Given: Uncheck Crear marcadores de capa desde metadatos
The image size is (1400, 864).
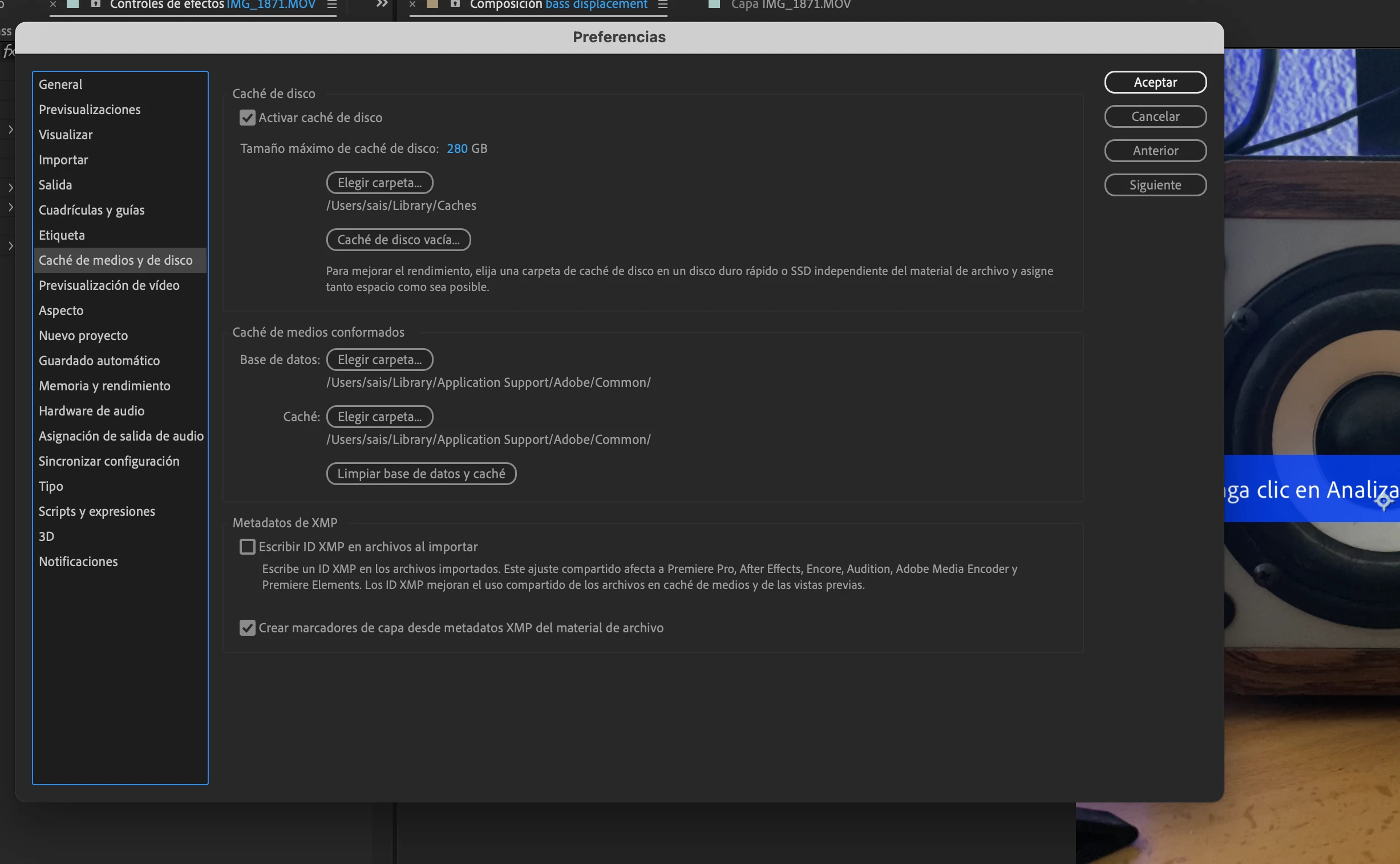Looking at the screenshot, I should (248, 628).
